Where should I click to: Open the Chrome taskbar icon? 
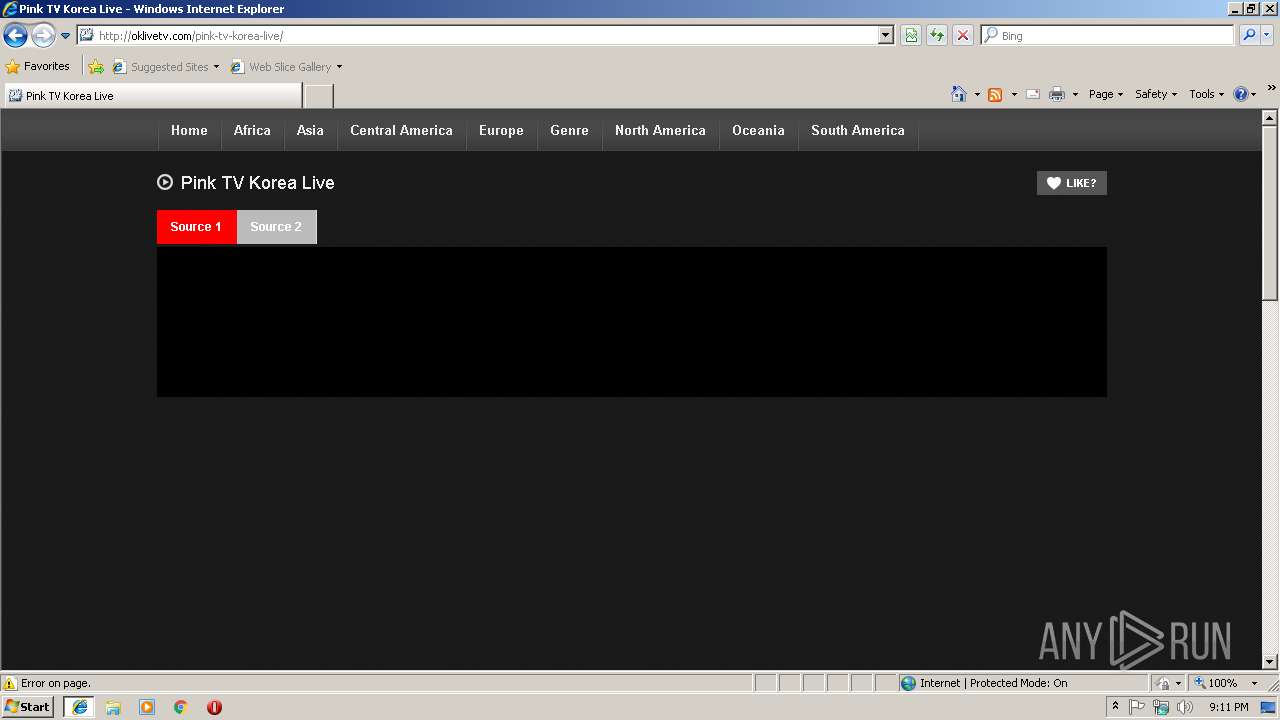181,707
